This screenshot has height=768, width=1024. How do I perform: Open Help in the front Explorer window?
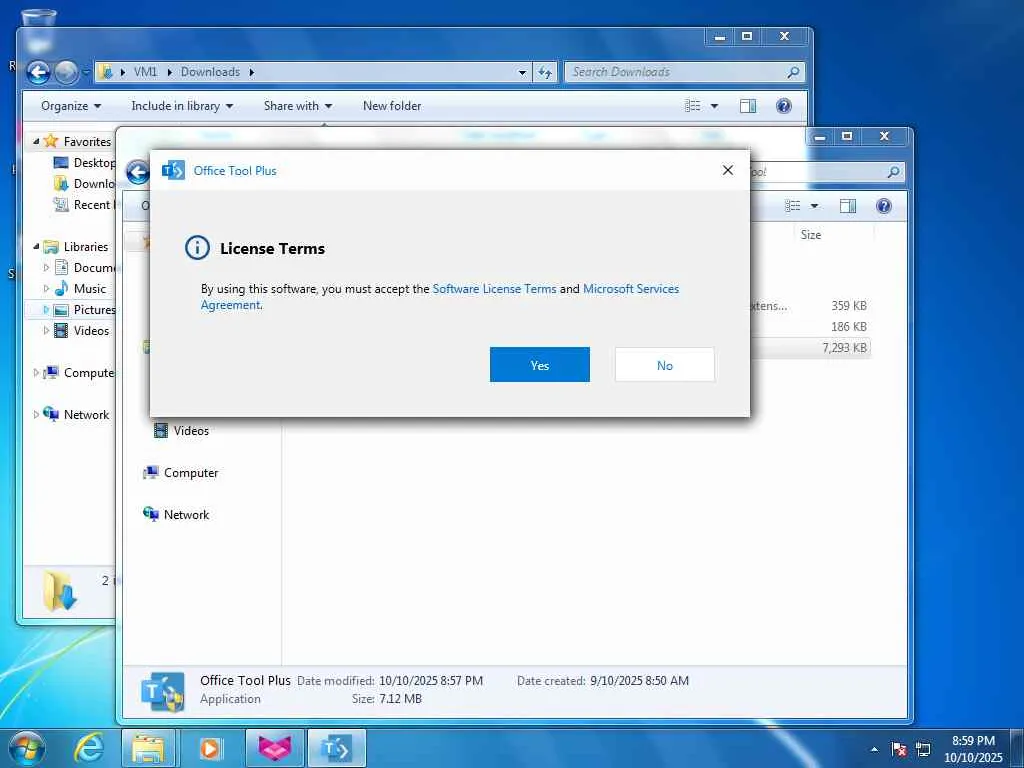(884, 206)
